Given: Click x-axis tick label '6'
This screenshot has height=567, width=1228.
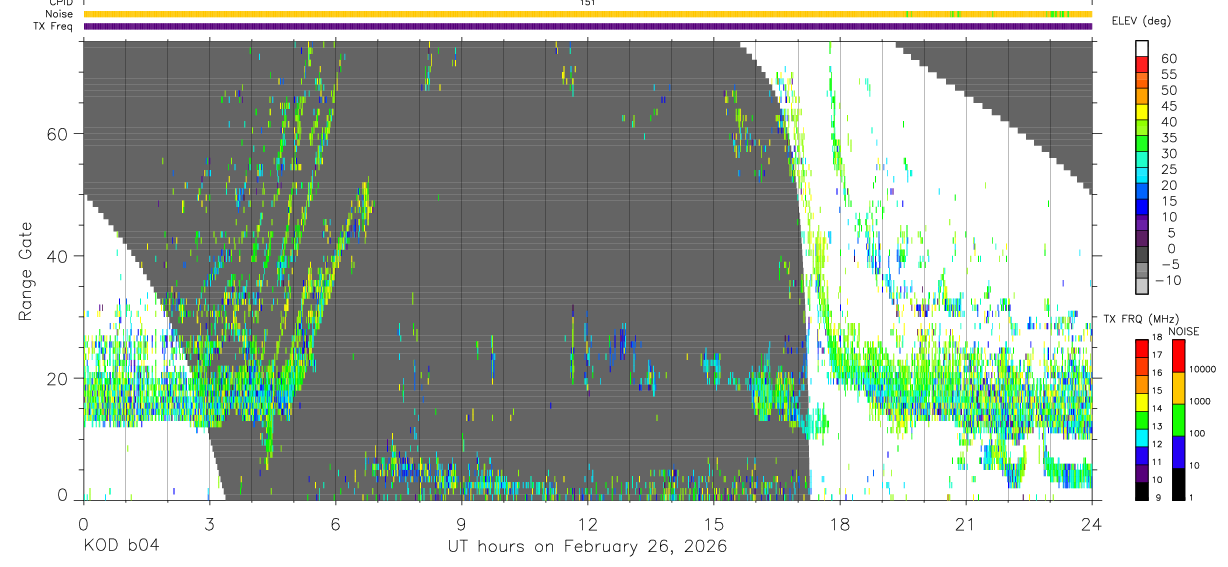Looking at the screenshot, I should pos(335,524).
